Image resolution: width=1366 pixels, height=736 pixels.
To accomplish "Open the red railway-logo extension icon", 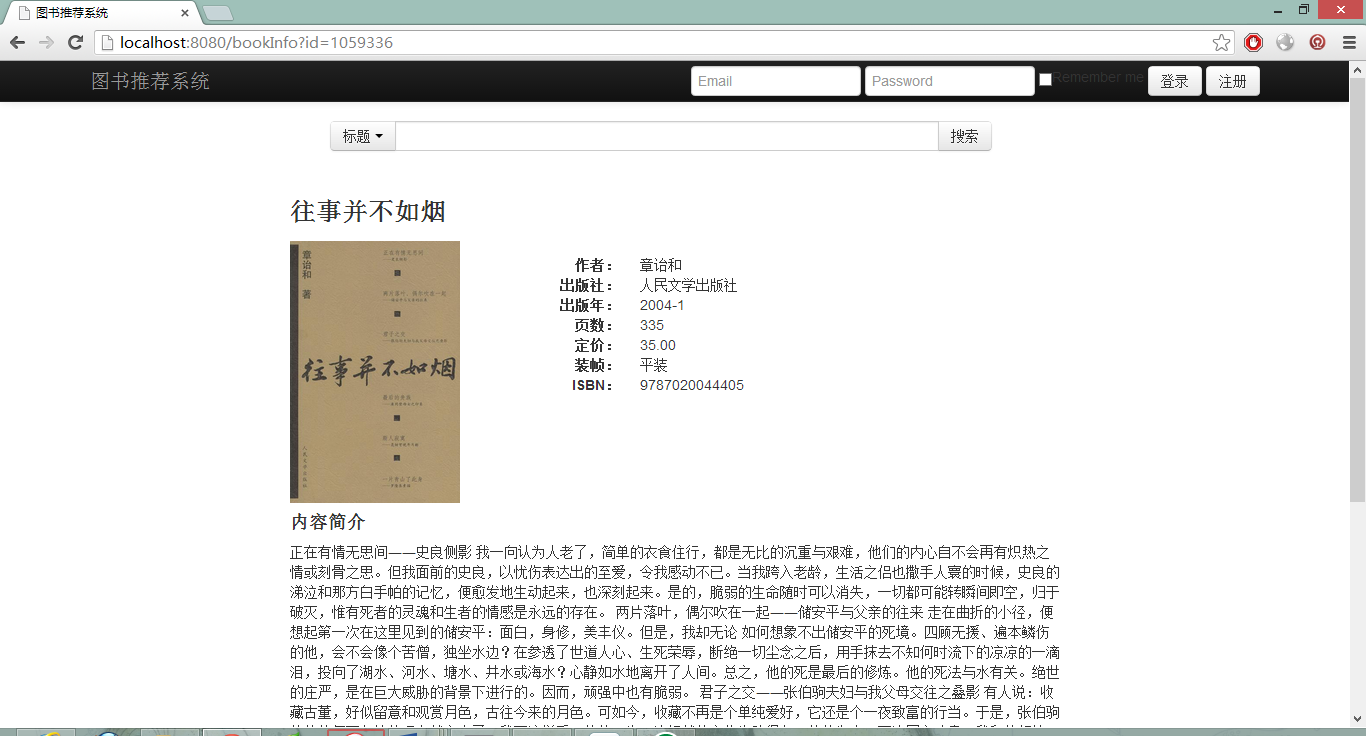I will point(1318,42).
